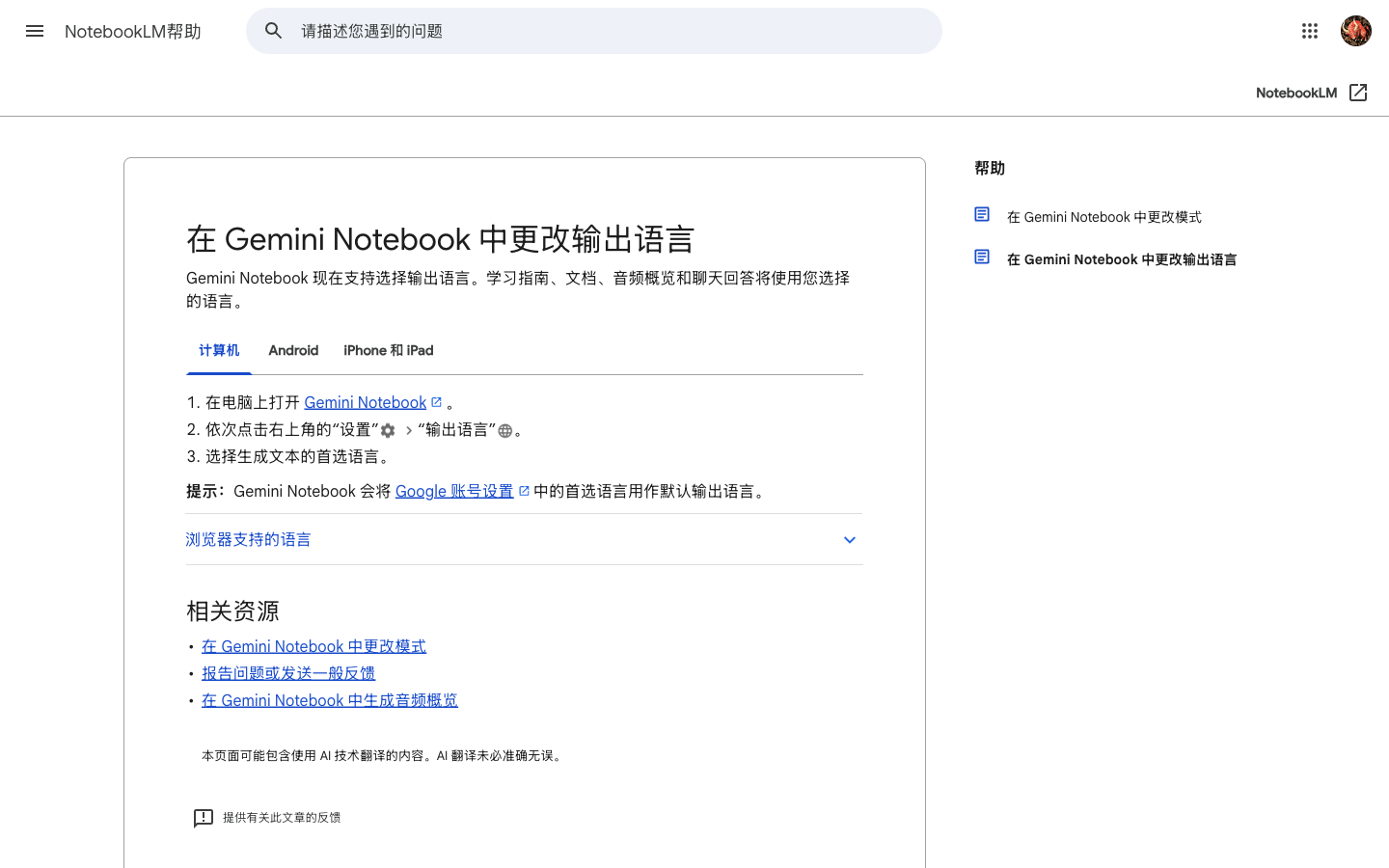The width and height of the screenshot is (1389, 868).
Task: Click the 相关资源 heading
Action: 232,611
